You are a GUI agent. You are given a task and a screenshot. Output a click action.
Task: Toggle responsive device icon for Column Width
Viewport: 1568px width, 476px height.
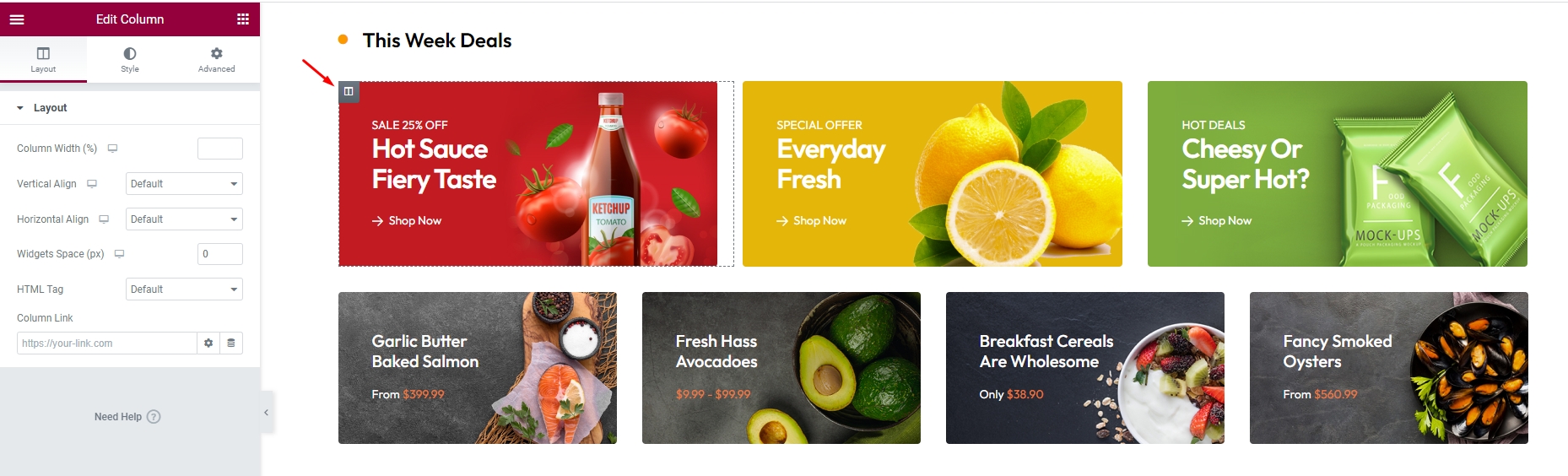pos(112,149)
